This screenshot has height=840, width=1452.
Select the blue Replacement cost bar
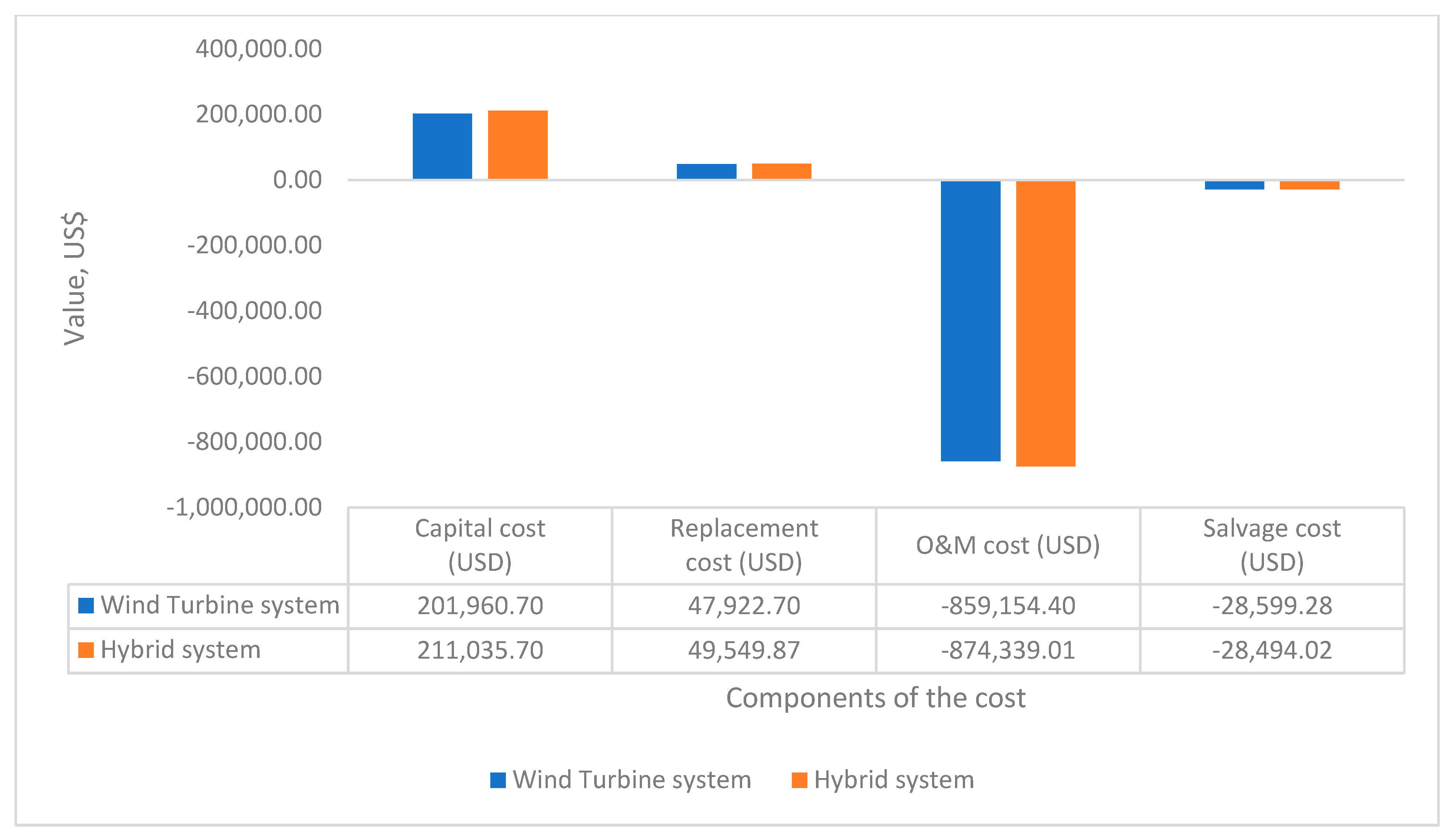[x=707, y=172]
